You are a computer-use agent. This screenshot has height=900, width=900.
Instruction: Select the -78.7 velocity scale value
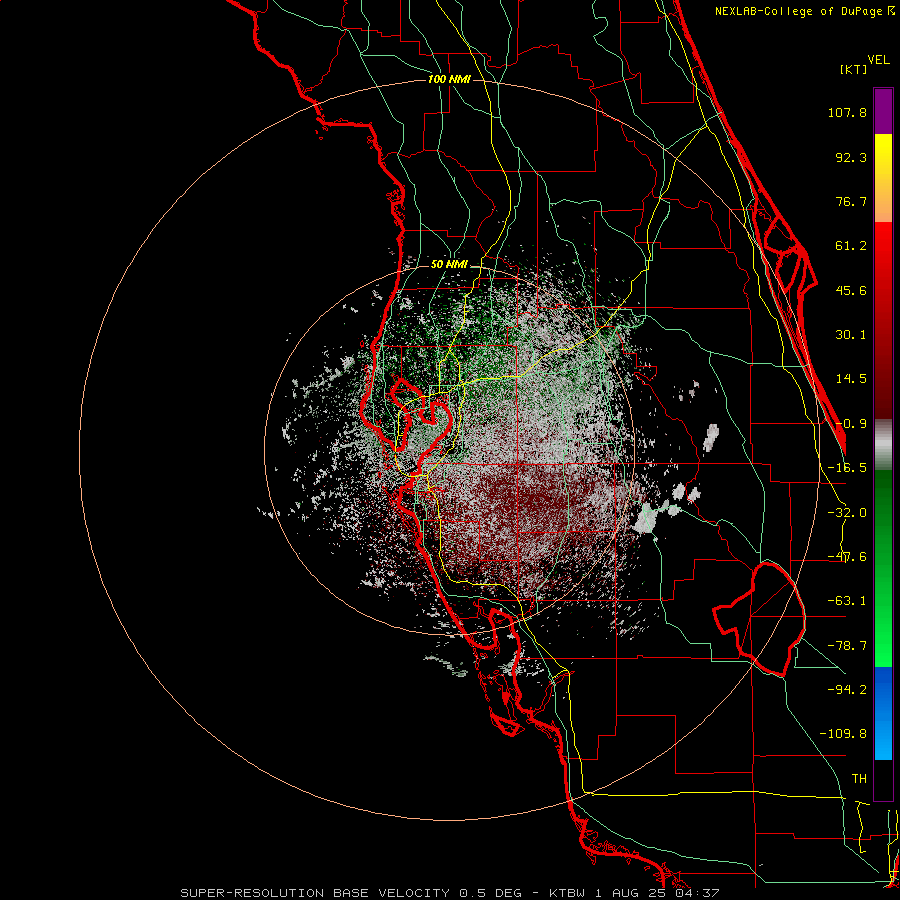coord(847,646)
